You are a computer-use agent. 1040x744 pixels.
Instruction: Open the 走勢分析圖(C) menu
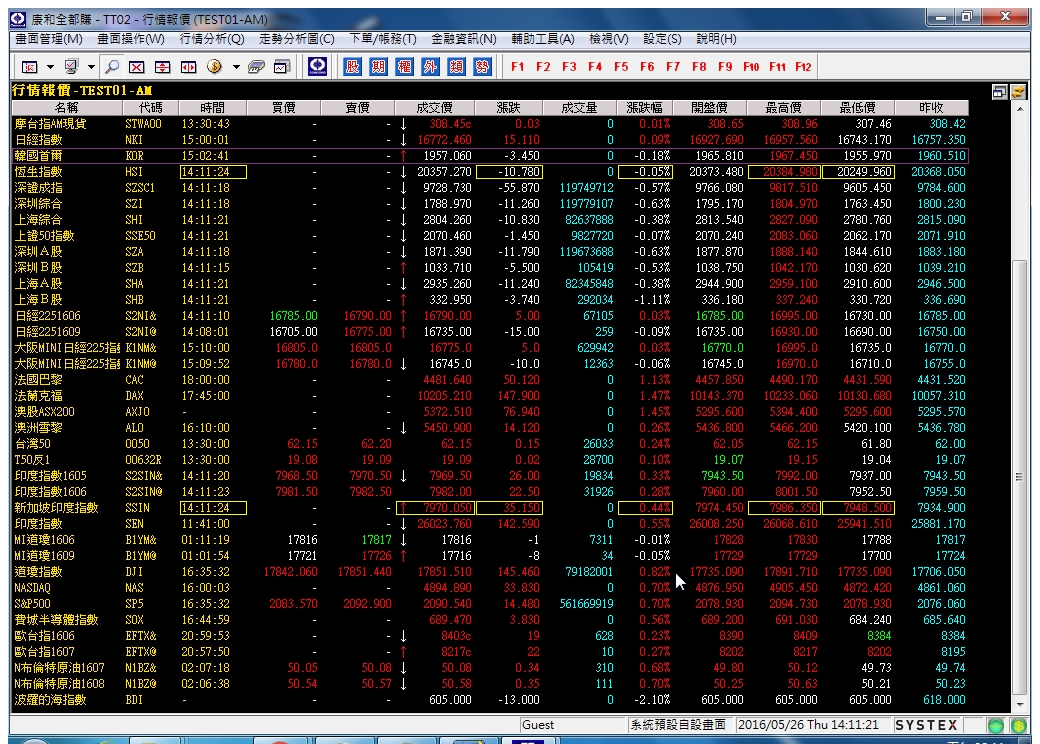296,39
